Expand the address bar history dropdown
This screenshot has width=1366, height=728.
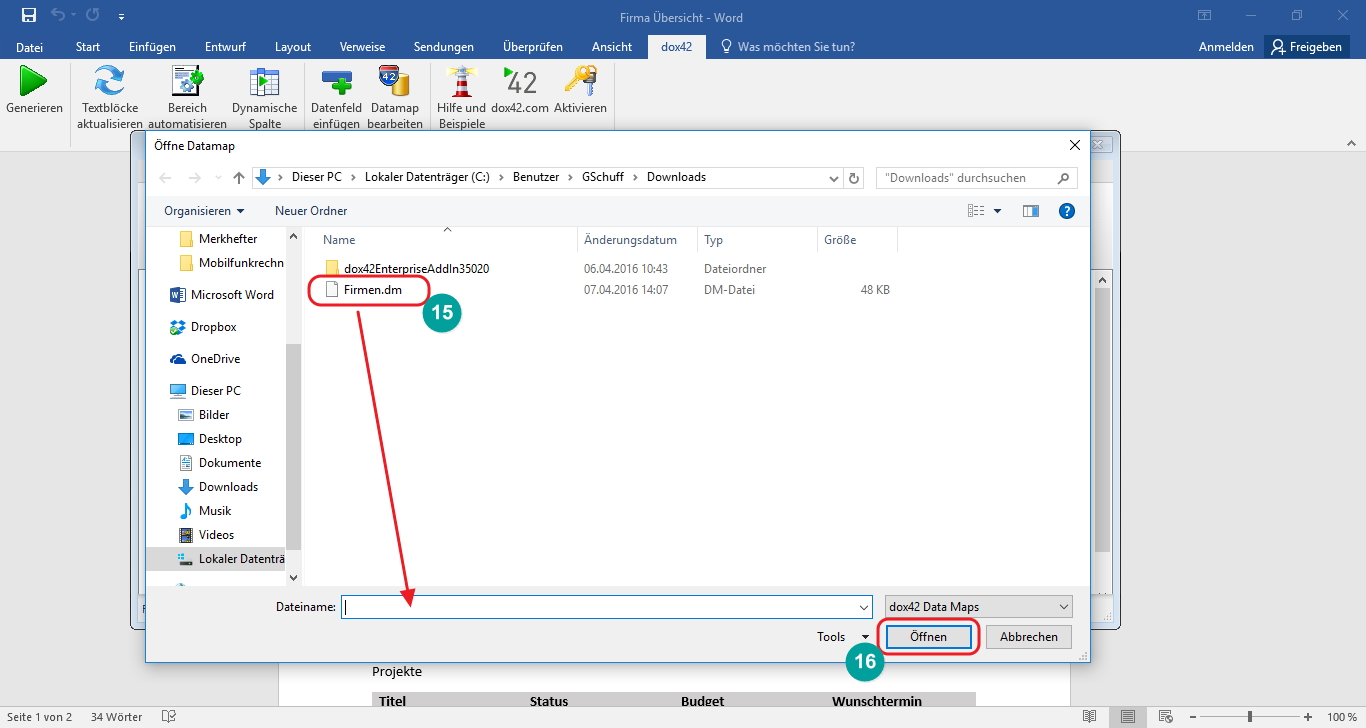tap(834, 178)
